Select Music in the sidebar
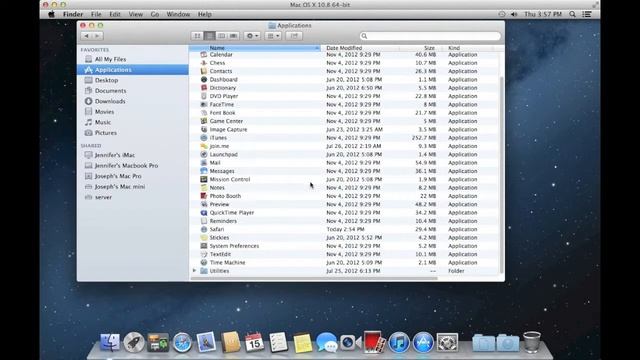The height and width of the screenshot is (360, 640). [133, 122]
